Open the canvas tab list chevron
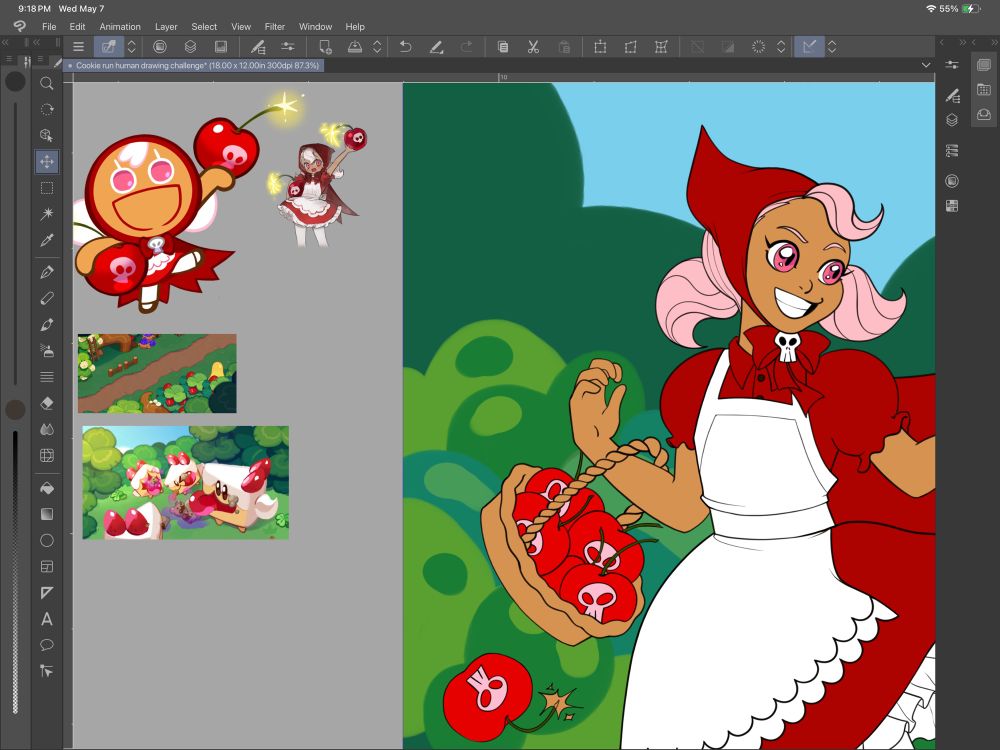The width and height of the screenshot is (1000, 750). coord(925,65)
